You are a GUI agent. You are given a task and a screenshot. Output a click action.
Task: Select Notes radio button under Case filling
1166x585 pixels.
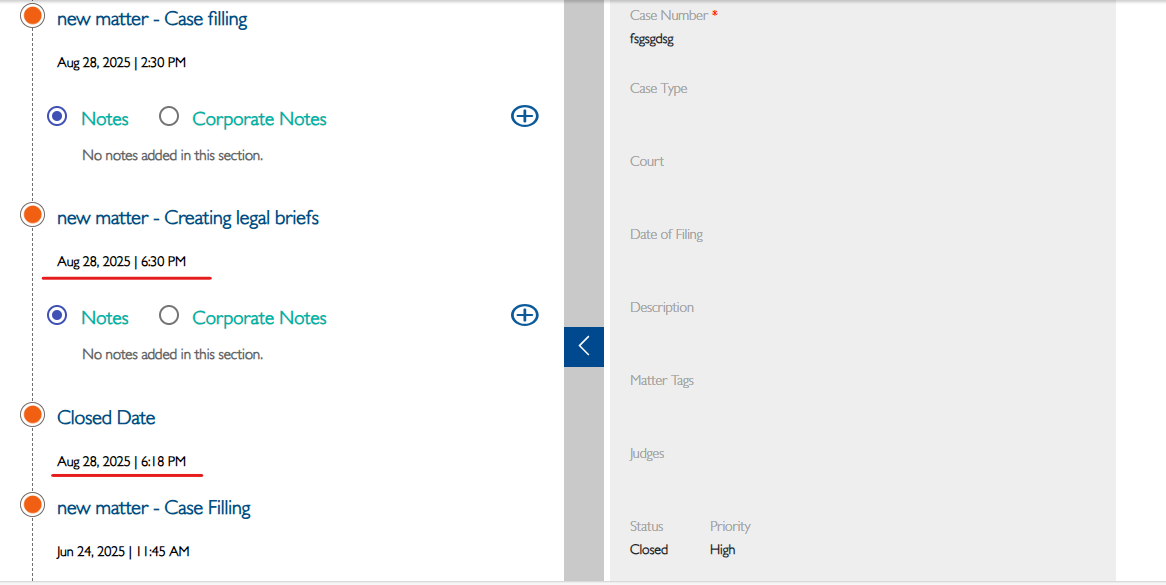57,117
